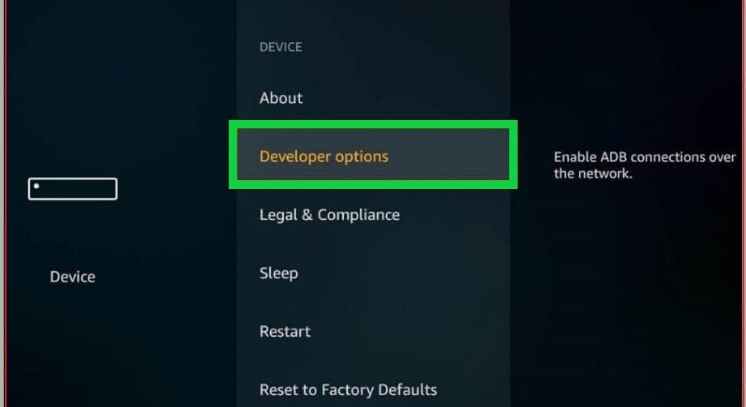
Task: Select Legal & Compliance
Action: 329,215
